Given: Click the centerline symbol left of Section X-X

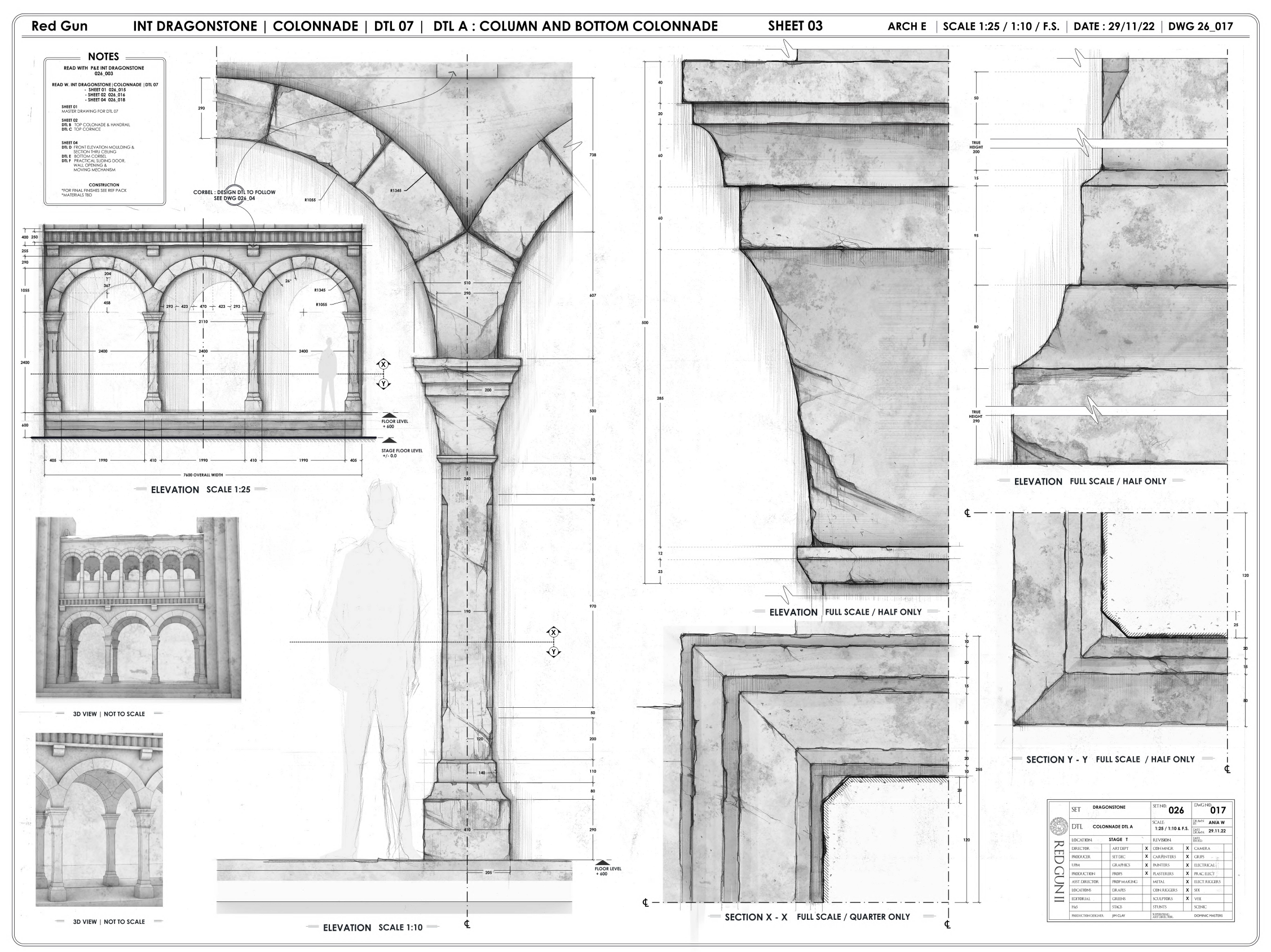Looking at the screenshot, I should (x=645, y=902).
